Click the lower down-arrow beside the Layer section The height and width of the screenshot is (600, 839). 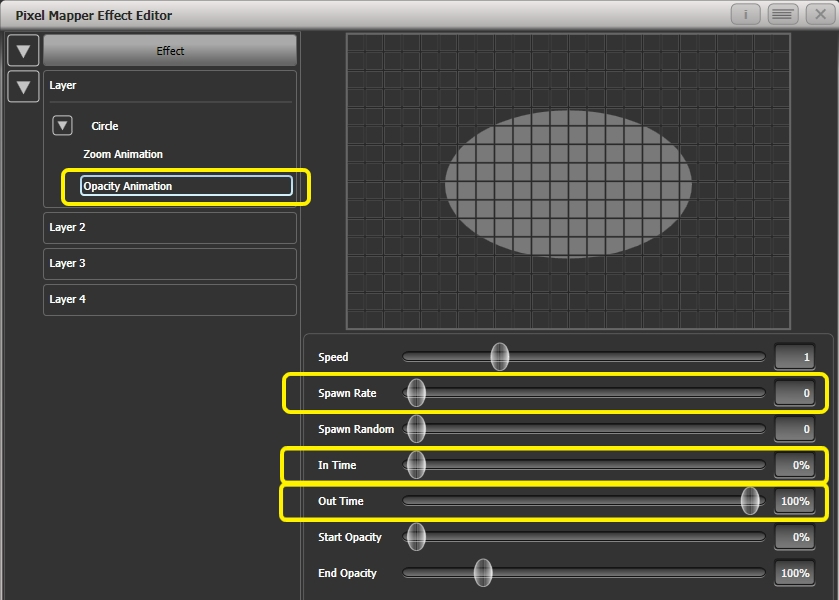coord(22,85)
